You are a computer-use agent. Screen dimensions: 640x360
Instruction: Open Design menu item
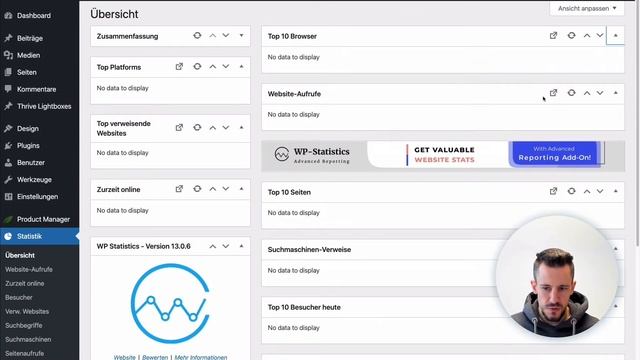point(40,129)
